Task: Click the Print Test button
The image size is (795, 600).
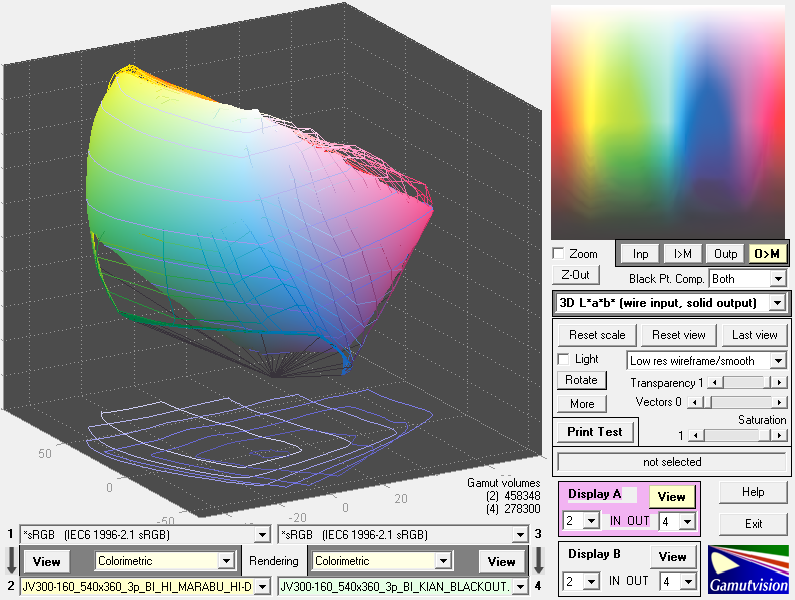Action: coord(594,432)
